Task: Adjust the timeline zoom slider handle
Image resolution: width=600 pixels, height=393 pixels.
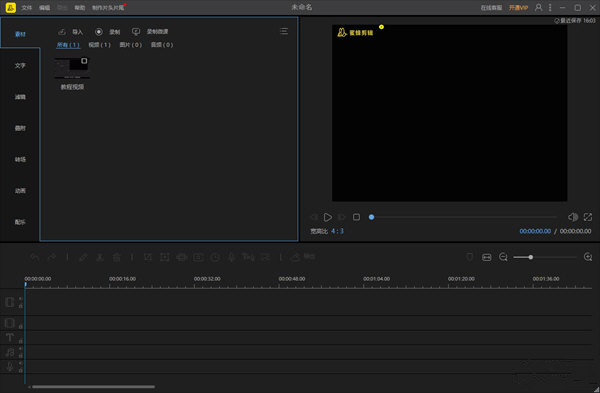Action: pyautogui.click(x=531, y=257)
